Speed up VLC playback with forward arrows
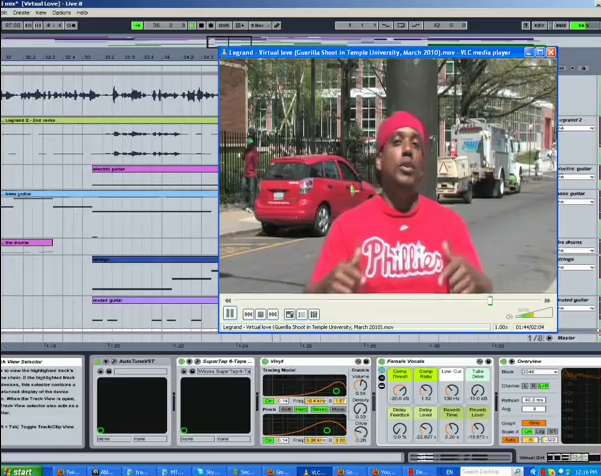Image resolution: width=601 pixels, height=476 pixels. [x=547, y=300]
